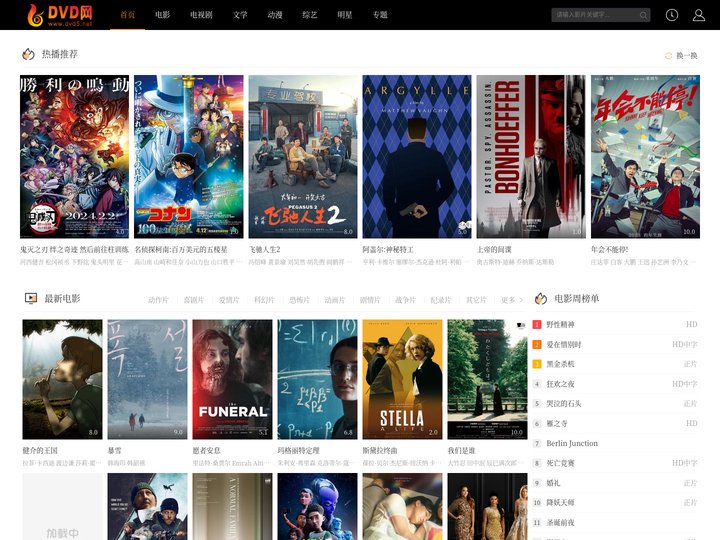The width and height of the screenshot is (720, 540).
Task: Filter latest movies by 科幻片
Action: pyautogui.click(x=264, y=300)
